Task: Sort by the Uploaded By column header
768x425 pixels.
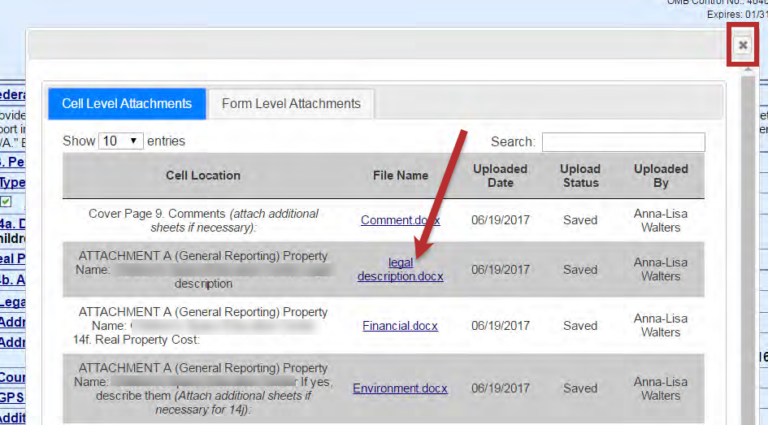Action: pos(660,175)
